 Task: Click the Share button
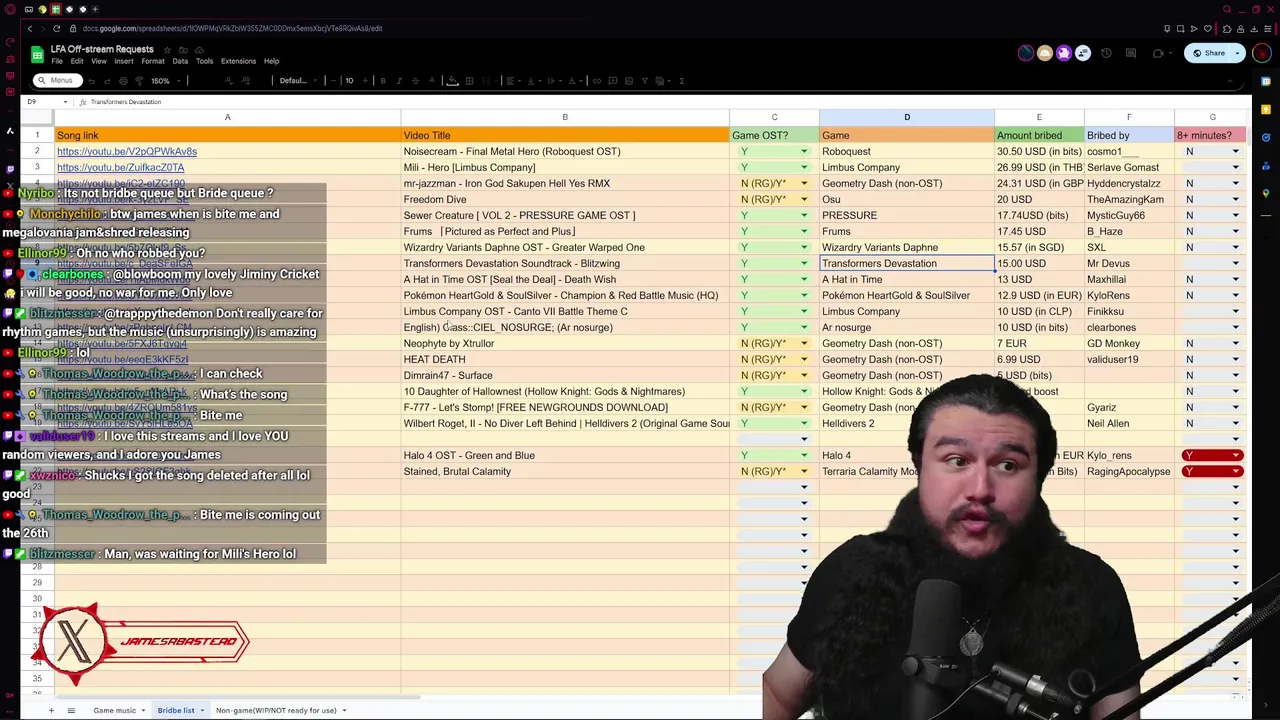[1208, 53]
